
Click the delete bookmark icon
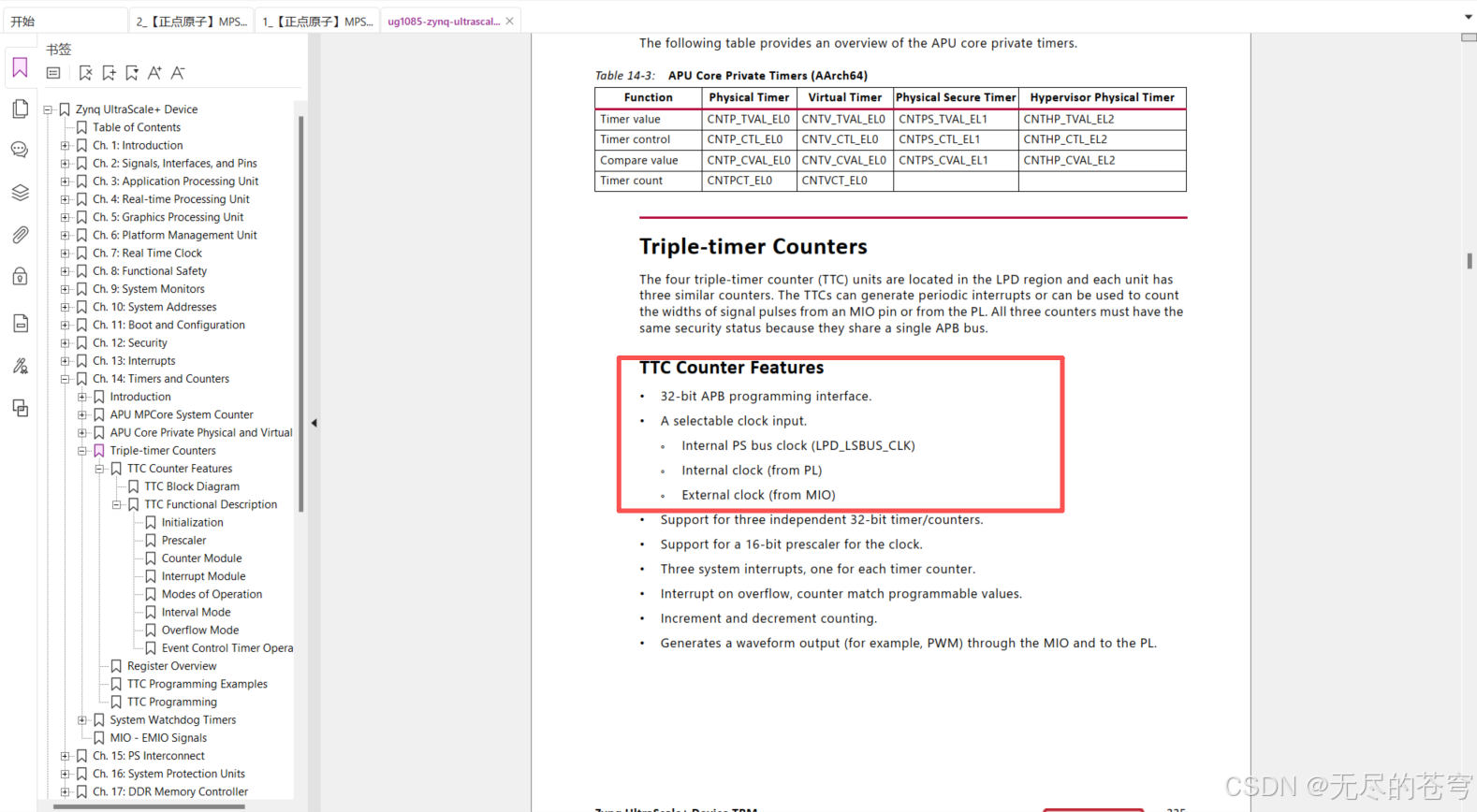coord(85,73)
